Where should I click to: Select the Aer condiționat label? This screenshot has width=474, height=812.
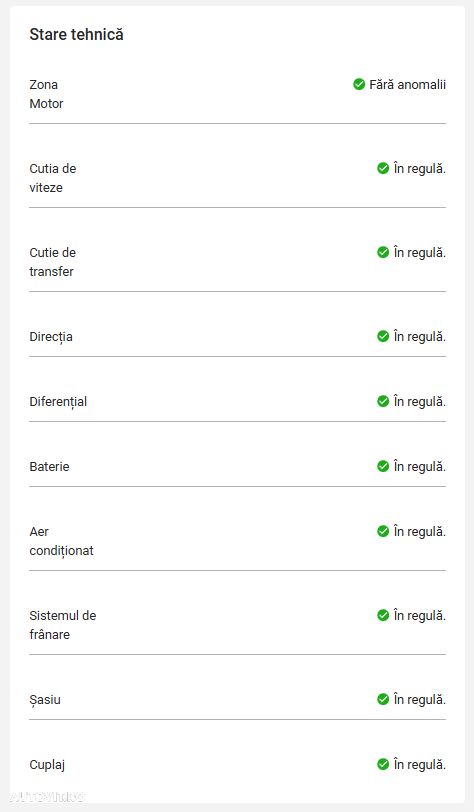click(x=61, y=541)
